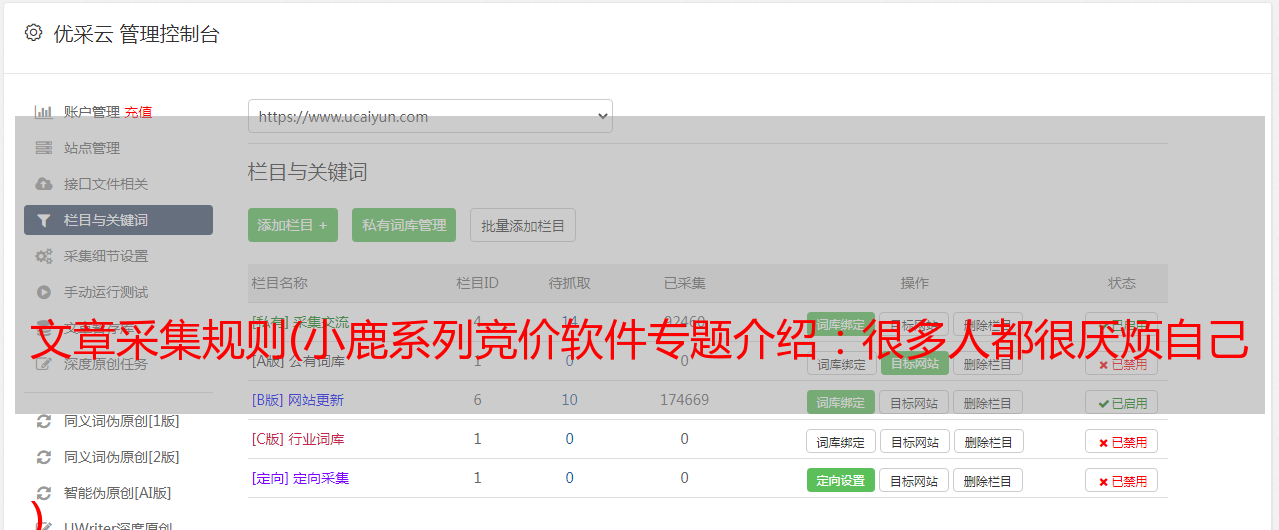Select the highlighted 栏目与关键词 menu item
The height and width of the screenshot is (530, 1279).
click(x=118, y=220)
